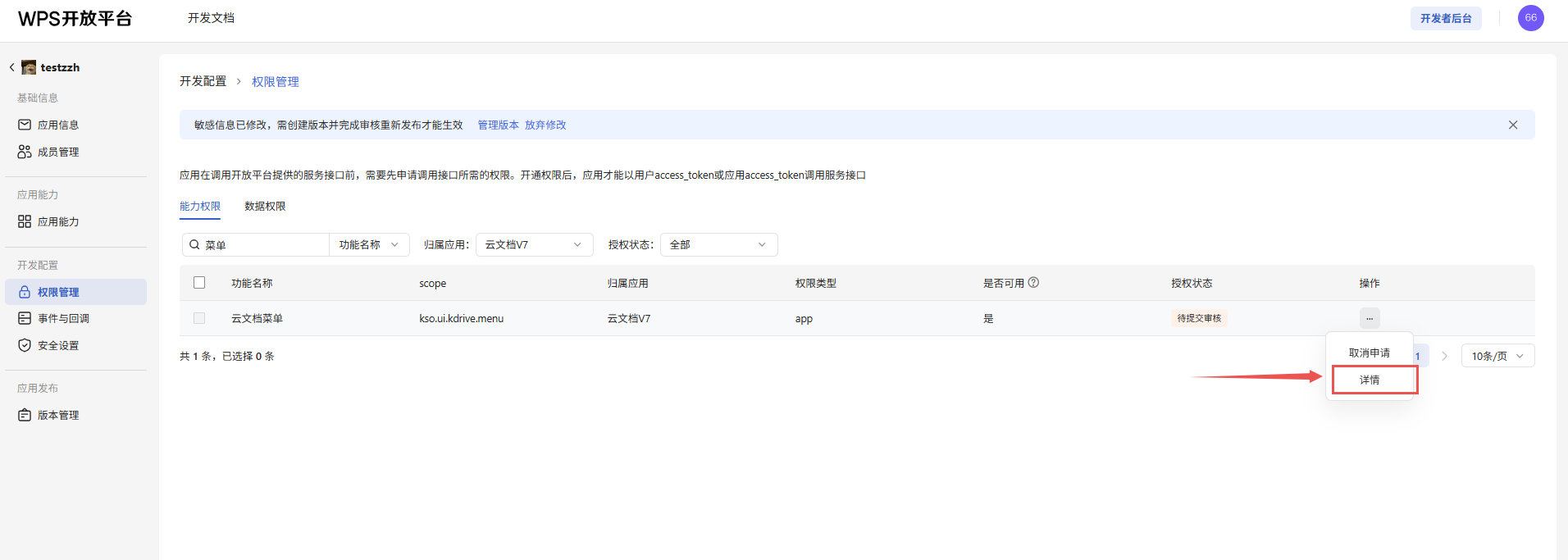Click the 管理版本 link in banner
Screen dimensions: 1568x560
pyautogui.click(x=498, y=125)
